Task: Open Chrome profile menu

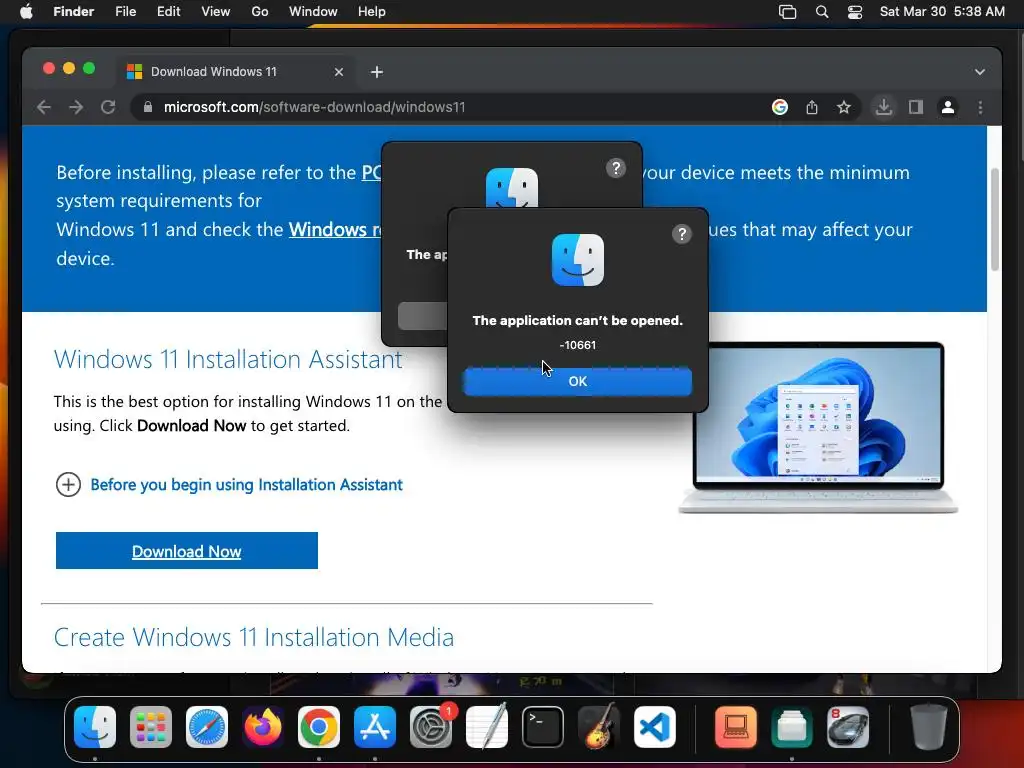Action: coord(948,107)
